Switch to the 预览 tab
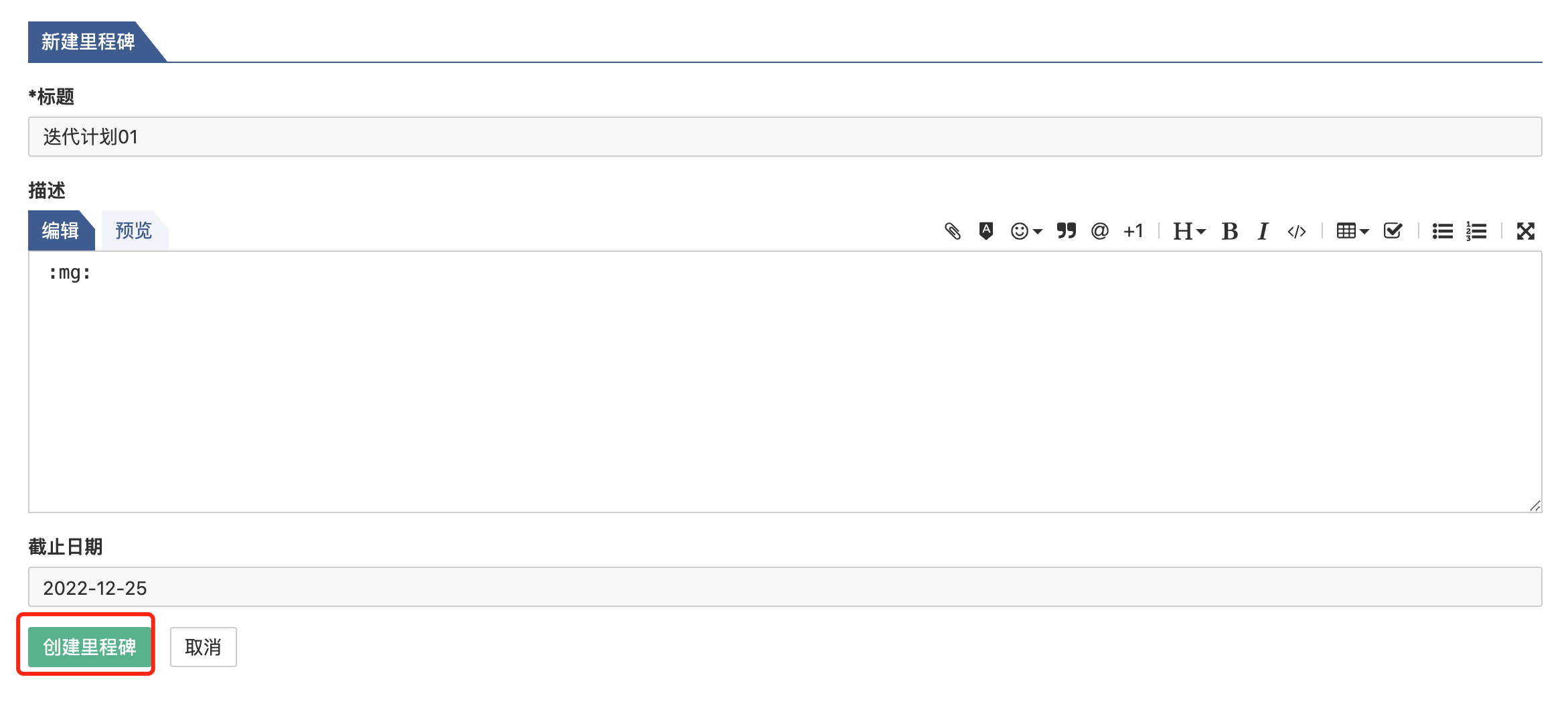The width and height of the screenshot is (1568, 702). pyautogui.click(x=133, y=231)
